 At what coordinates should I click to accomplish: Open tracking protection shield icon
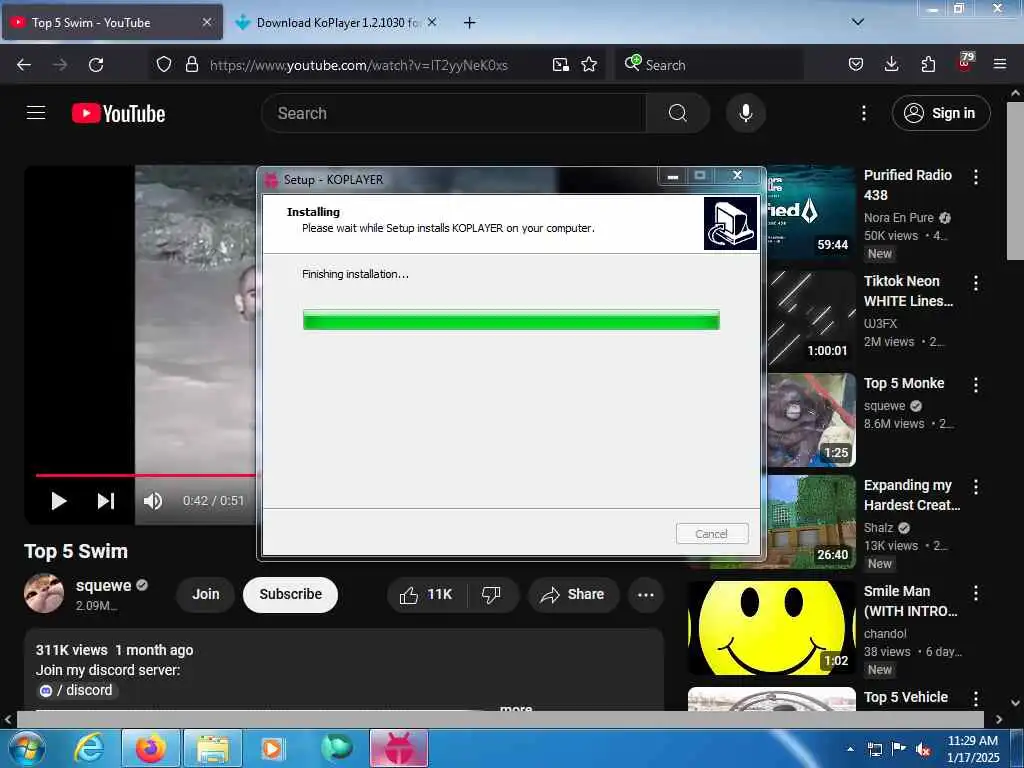click(164, 65)
